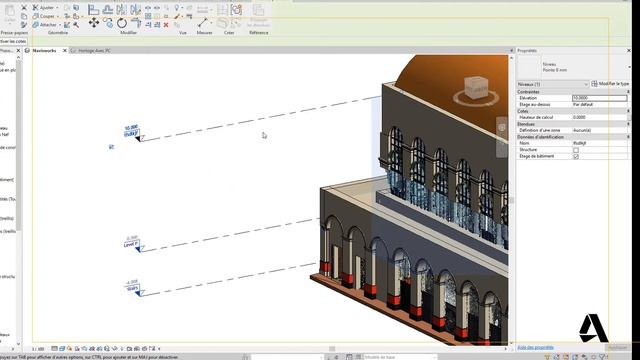Click the Mirror pick axis tool
This screenshot has width=640, height=360.
tap(122, 9)
